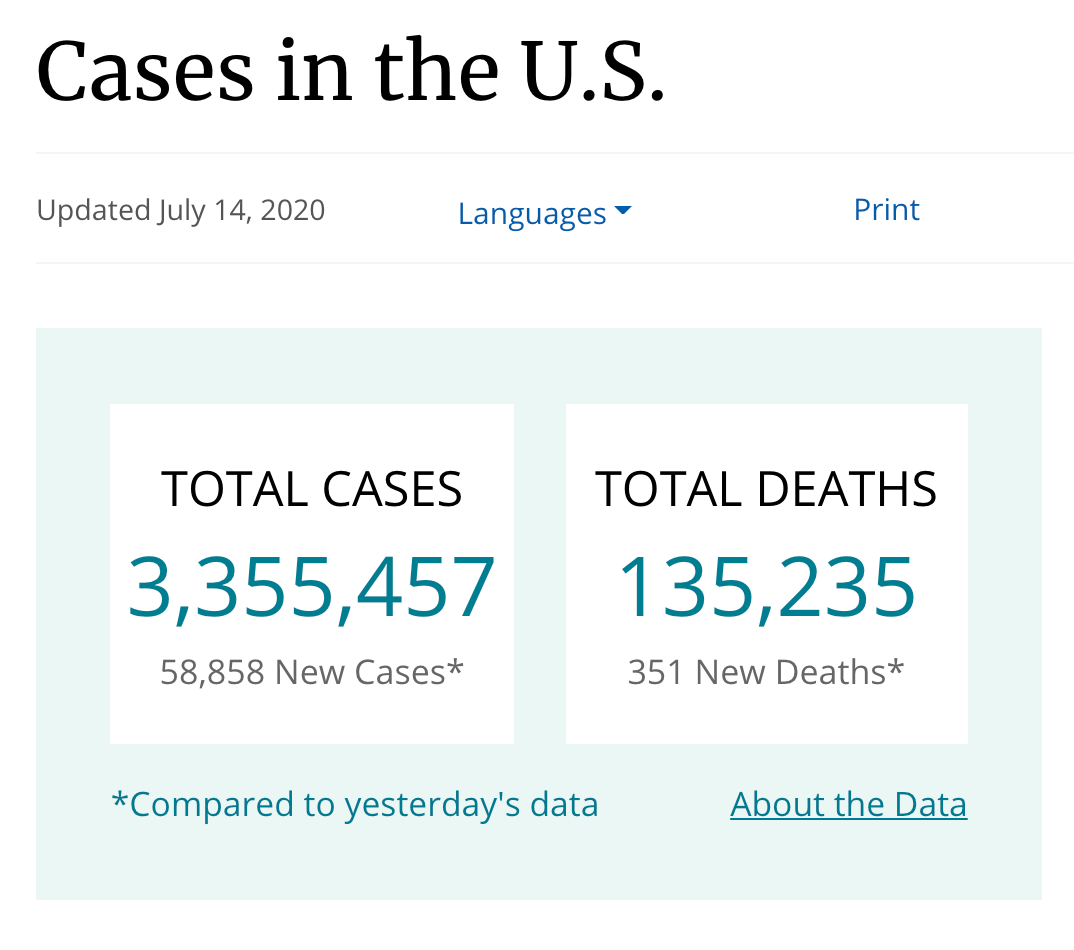This screenshot has width=1074, height=950.
Task: Click the TOTAL DEATHS label
Action: (x=766, y=489)
